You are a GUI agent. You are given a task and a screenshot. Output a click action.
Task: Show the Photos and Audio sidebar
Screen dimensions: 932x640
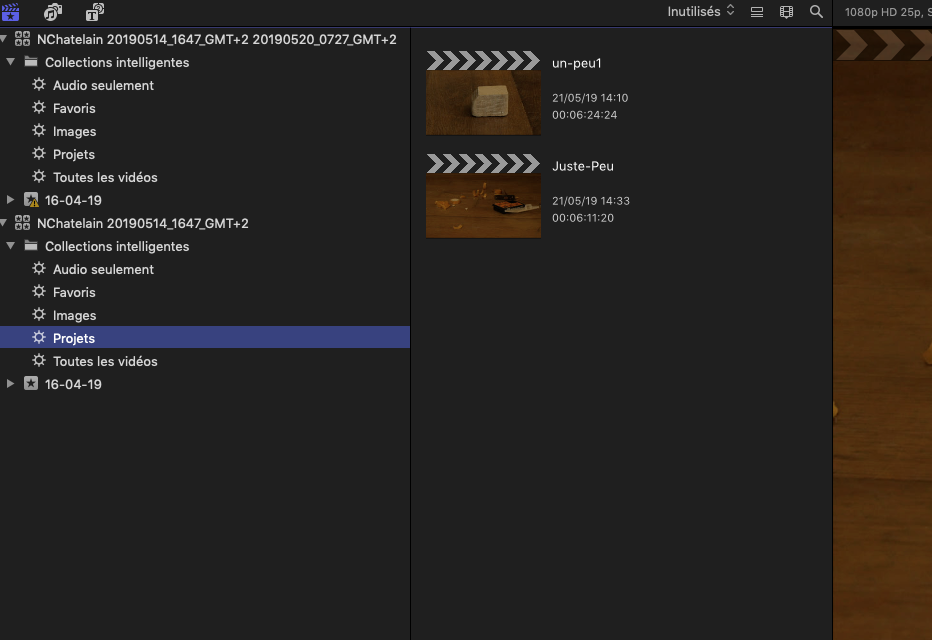(x=53, y=12)
